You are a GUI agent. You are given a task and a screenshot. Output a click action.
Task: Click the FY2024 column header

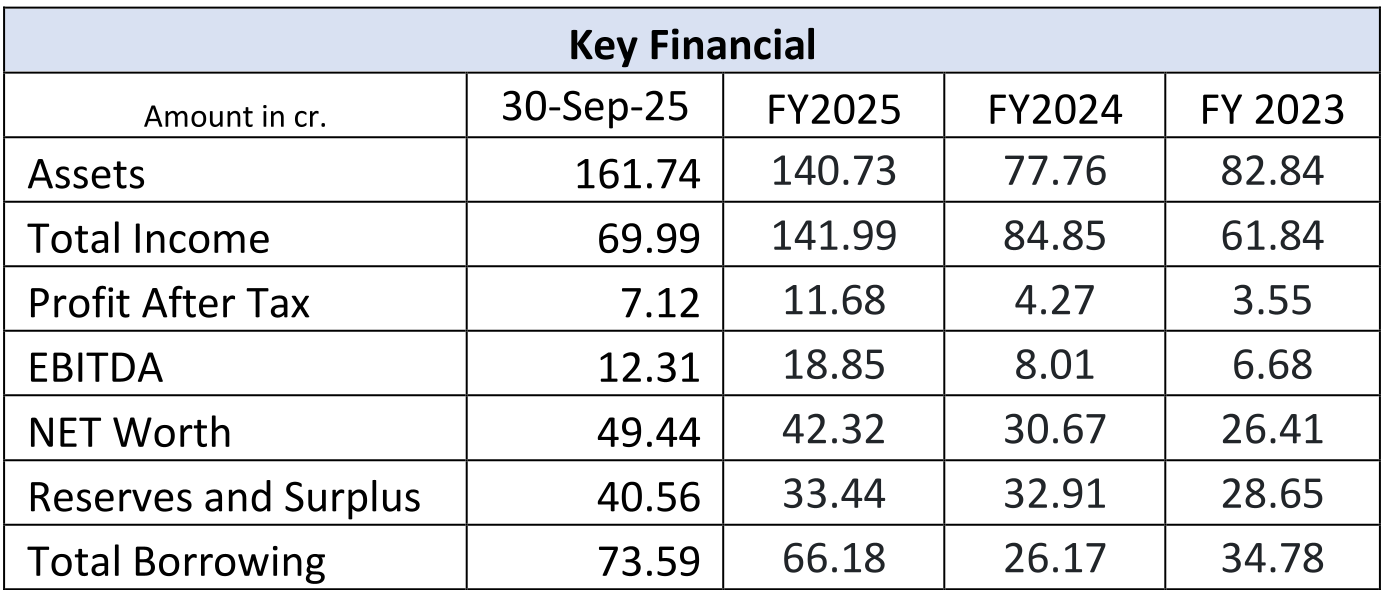(1054, 110)
